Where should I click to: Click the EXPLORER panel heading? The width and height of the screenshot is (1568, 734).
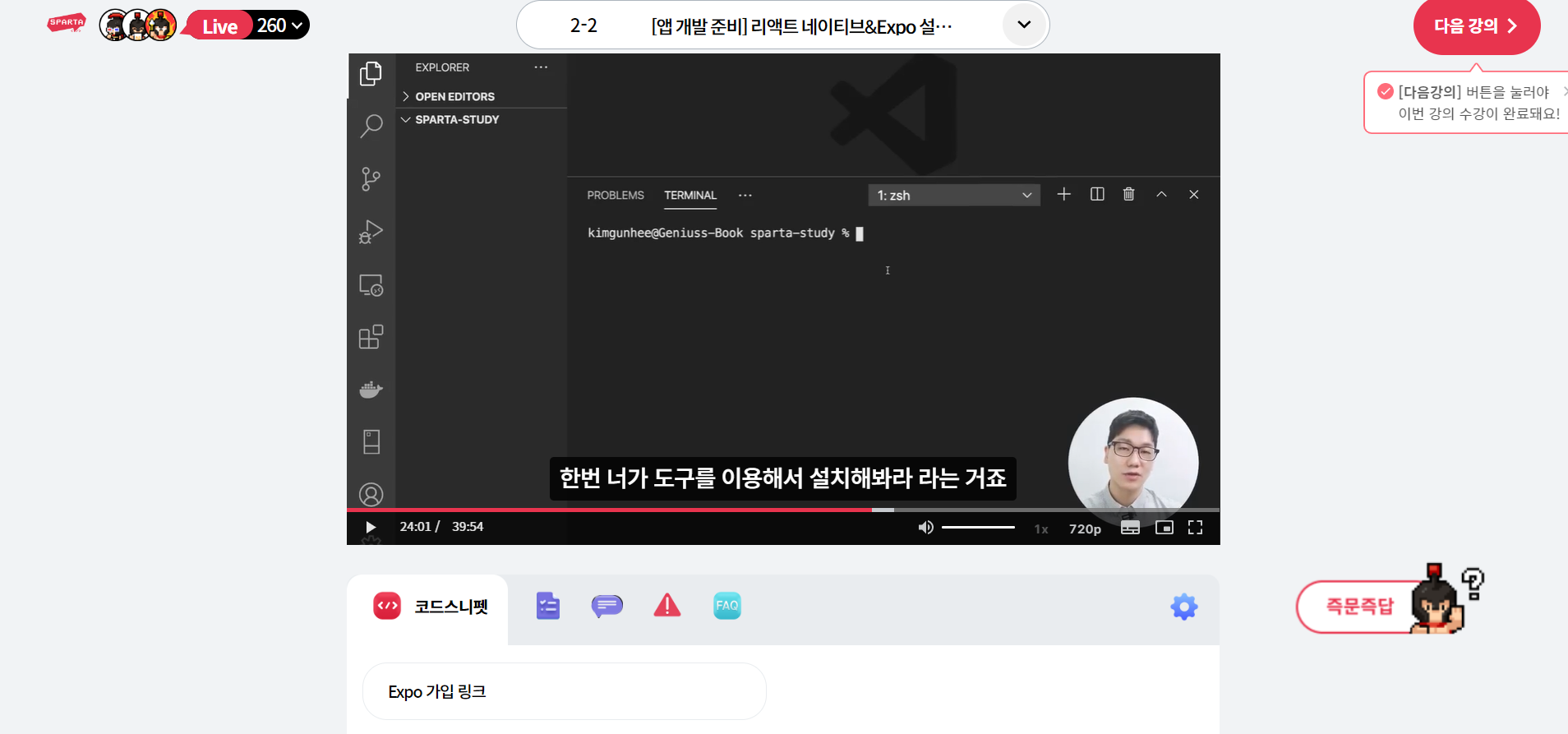(x=442, y=67)
